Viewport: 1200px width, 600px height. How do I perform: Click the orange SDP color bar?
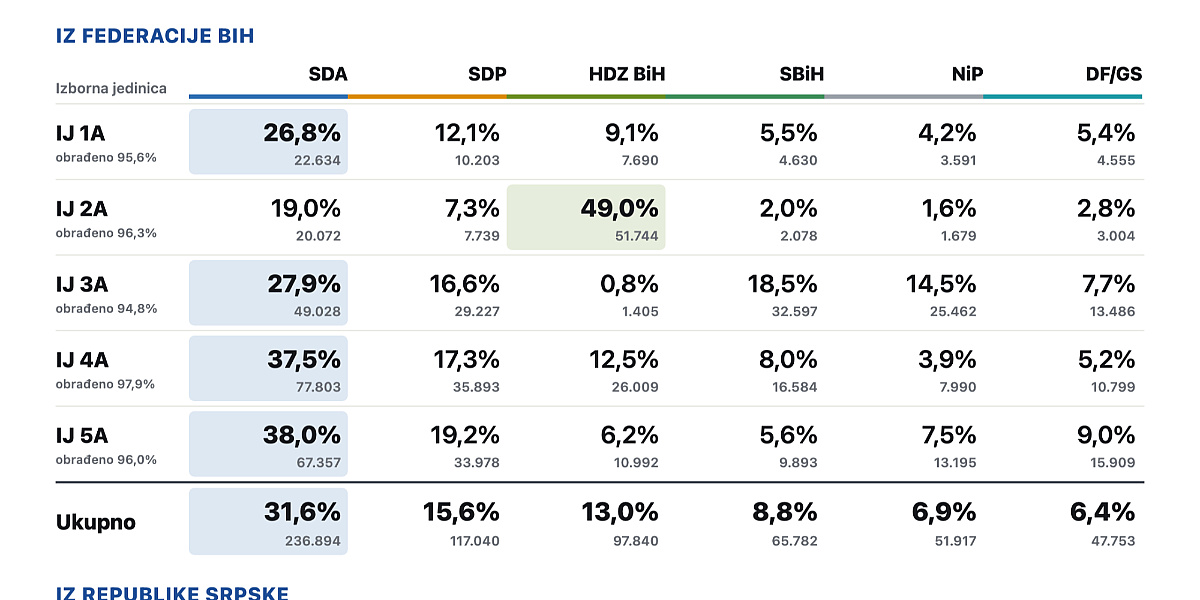427,97
